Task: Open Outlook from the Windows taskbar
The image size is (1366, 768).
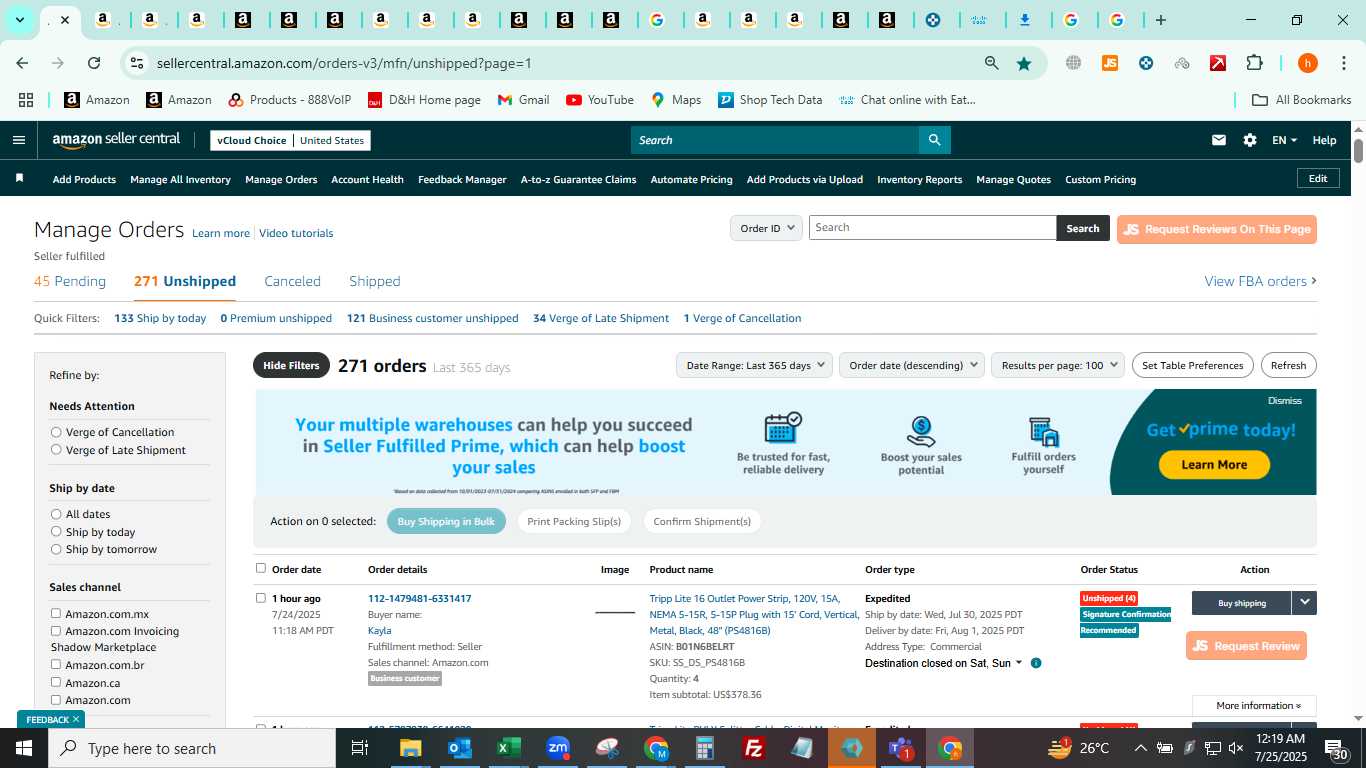Action: [x=460, y=748]
